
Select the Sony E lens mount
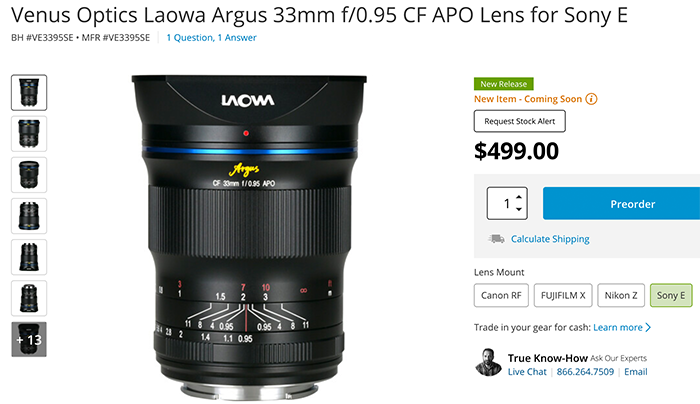[671, 295]
